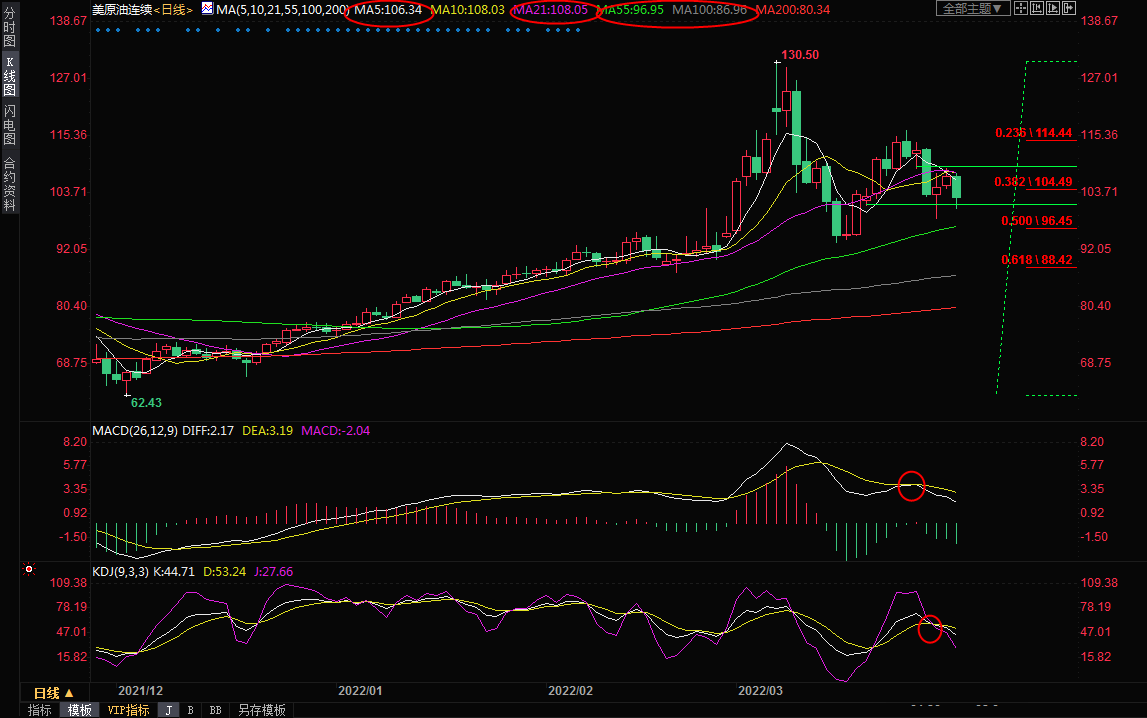This screenshot has width=1147, height=718.
Task: Open the 全部主题 dropdown
Action: (971, 8)
